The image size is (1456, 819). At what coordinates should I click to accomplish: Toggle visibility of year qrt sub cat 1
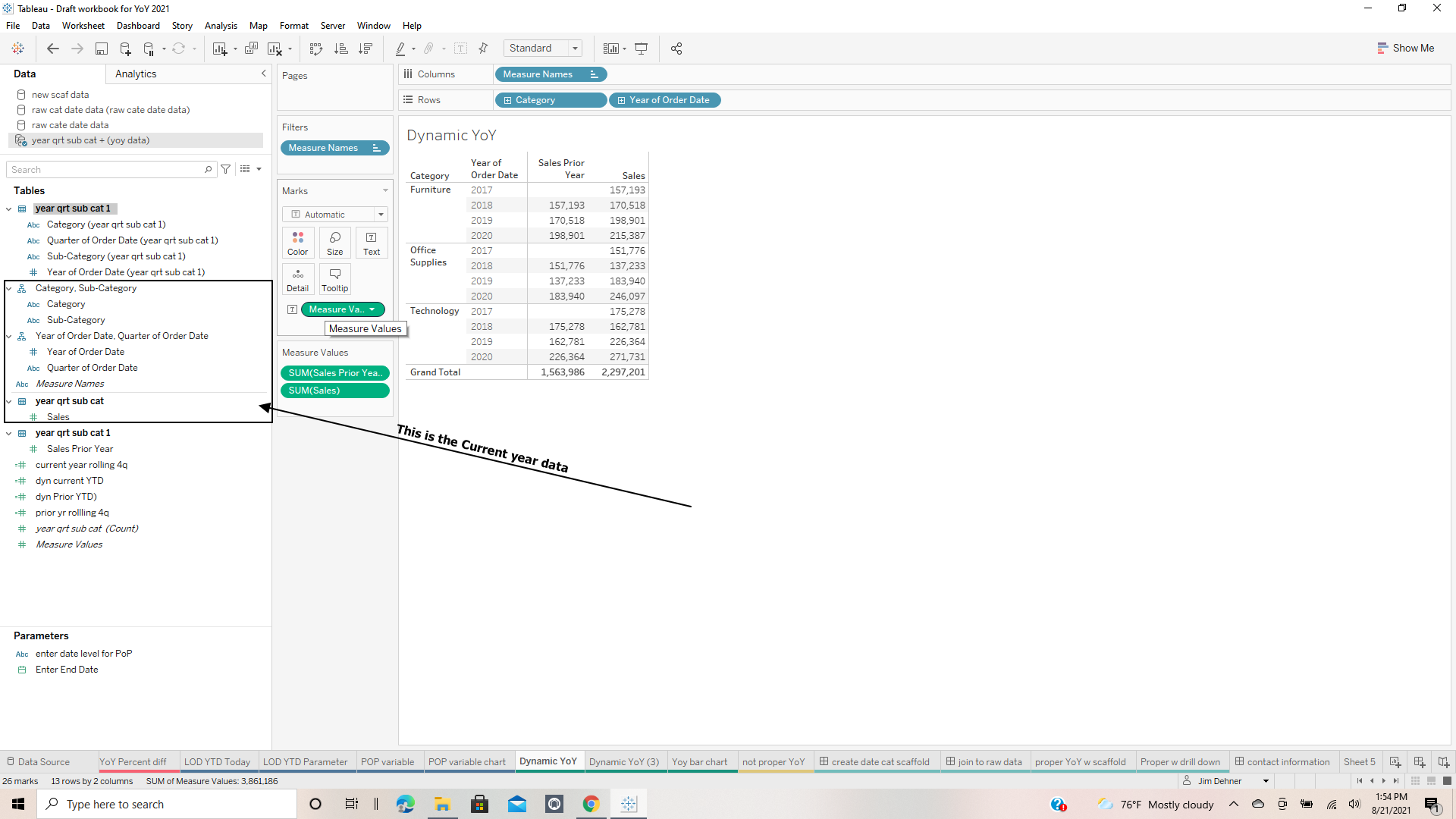pyautogui.click(x=9, y=208)
